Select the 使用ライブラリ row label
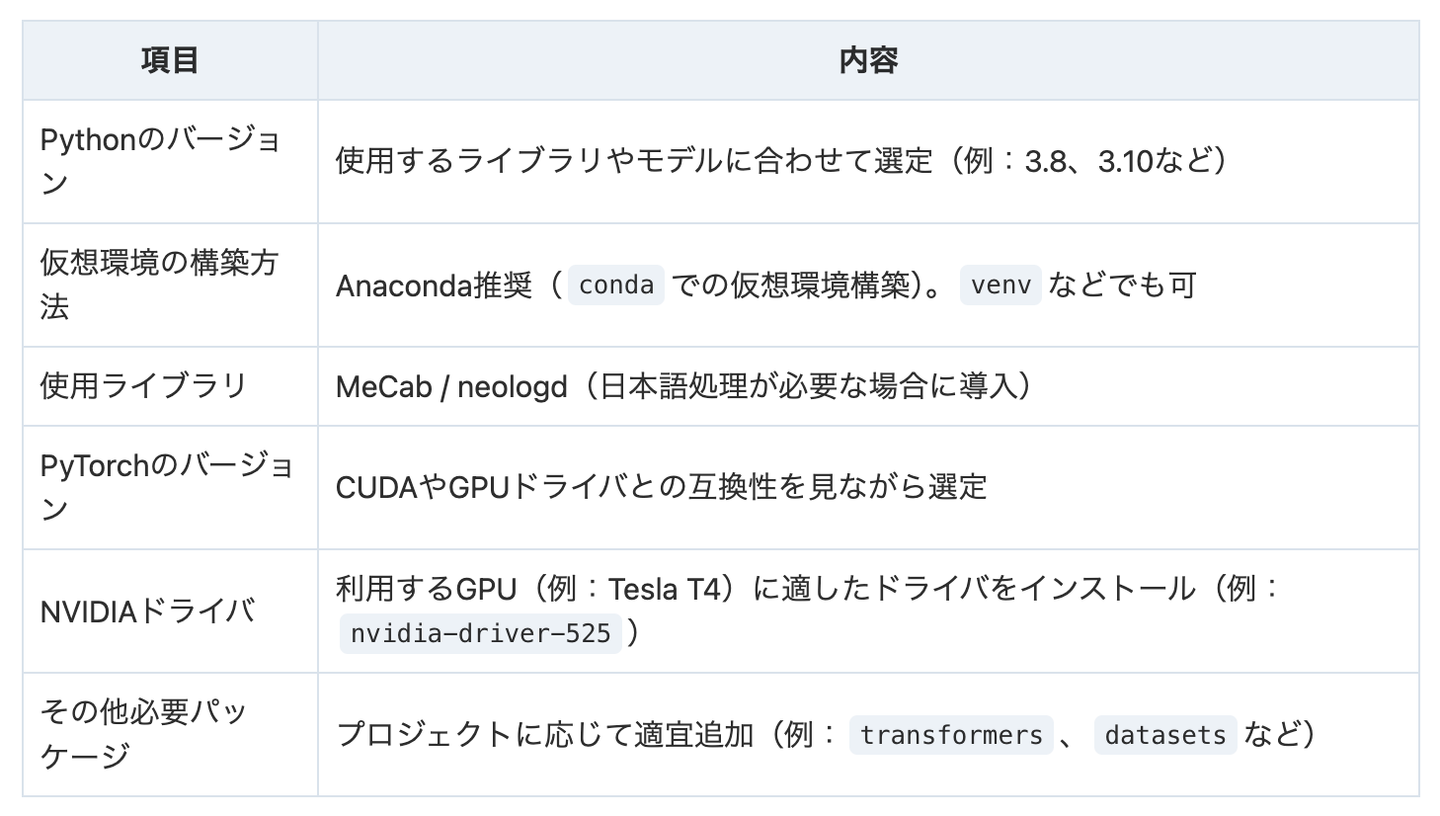 [143, 386]
